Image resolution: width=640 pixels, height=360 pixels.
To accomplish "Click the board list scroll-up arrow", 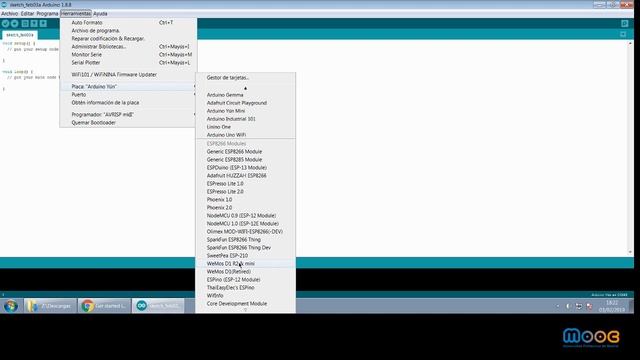I will point(245,88).
